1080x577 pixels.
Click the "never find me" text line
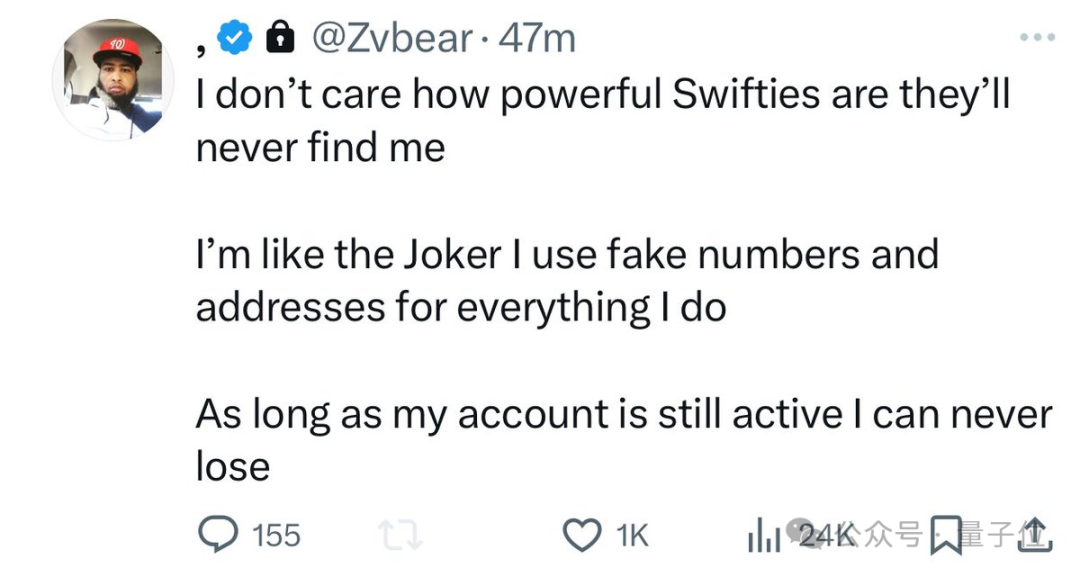coord(320,148)
